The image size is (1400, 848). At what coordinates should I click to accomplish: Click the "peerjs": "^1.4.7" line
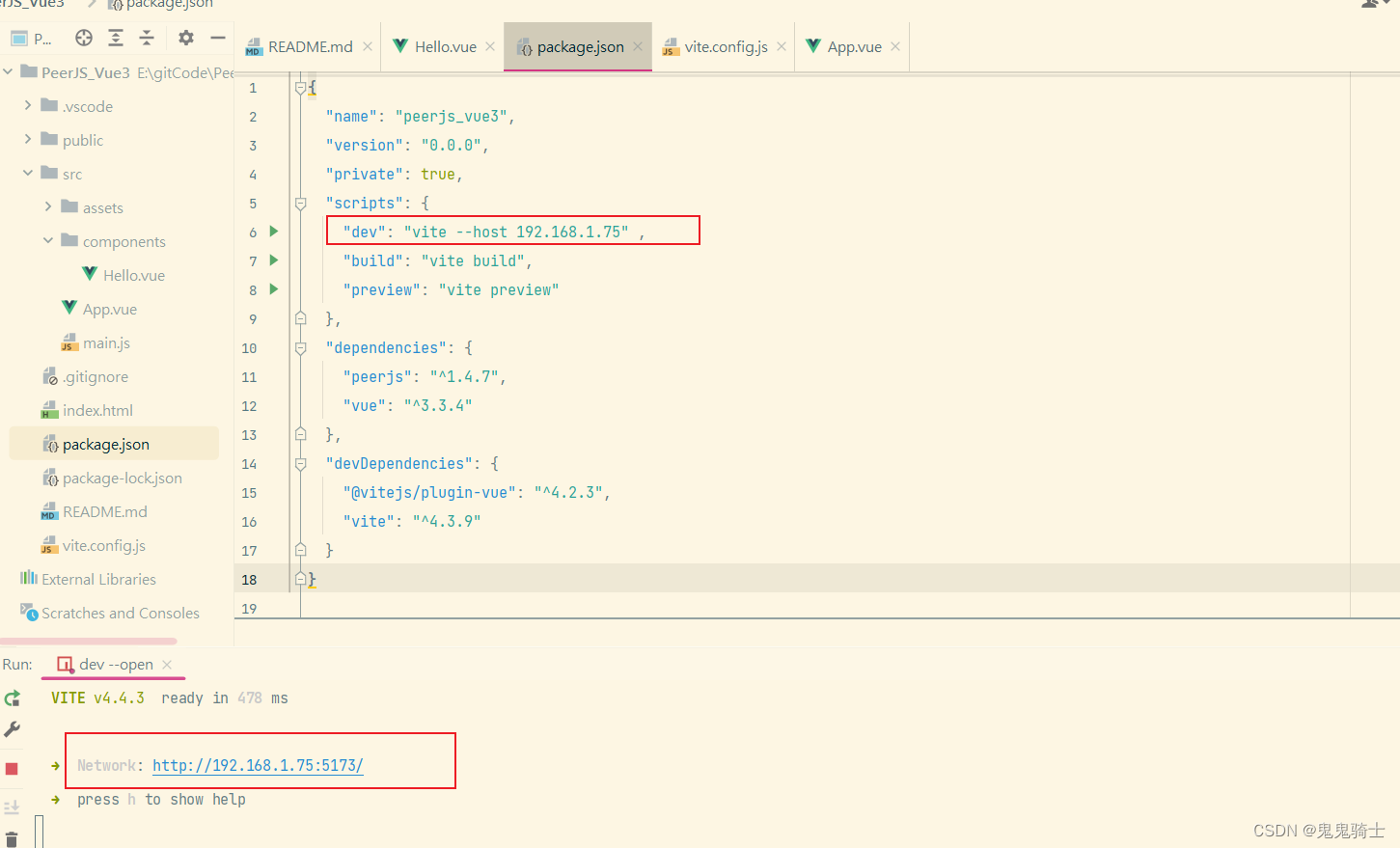pyautogui.click(x=425, y=377)
